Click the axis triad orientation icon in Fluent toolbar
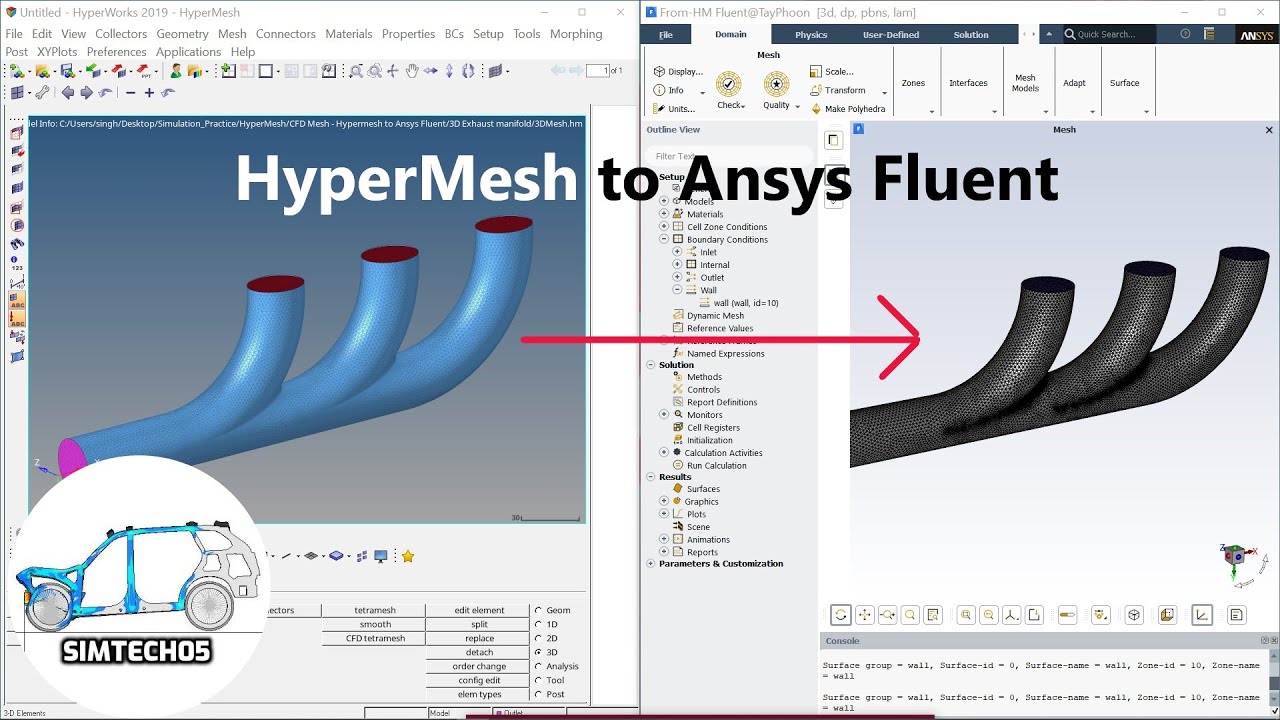Screen dimensions: 1280x720 click(x=1011, y=615)
